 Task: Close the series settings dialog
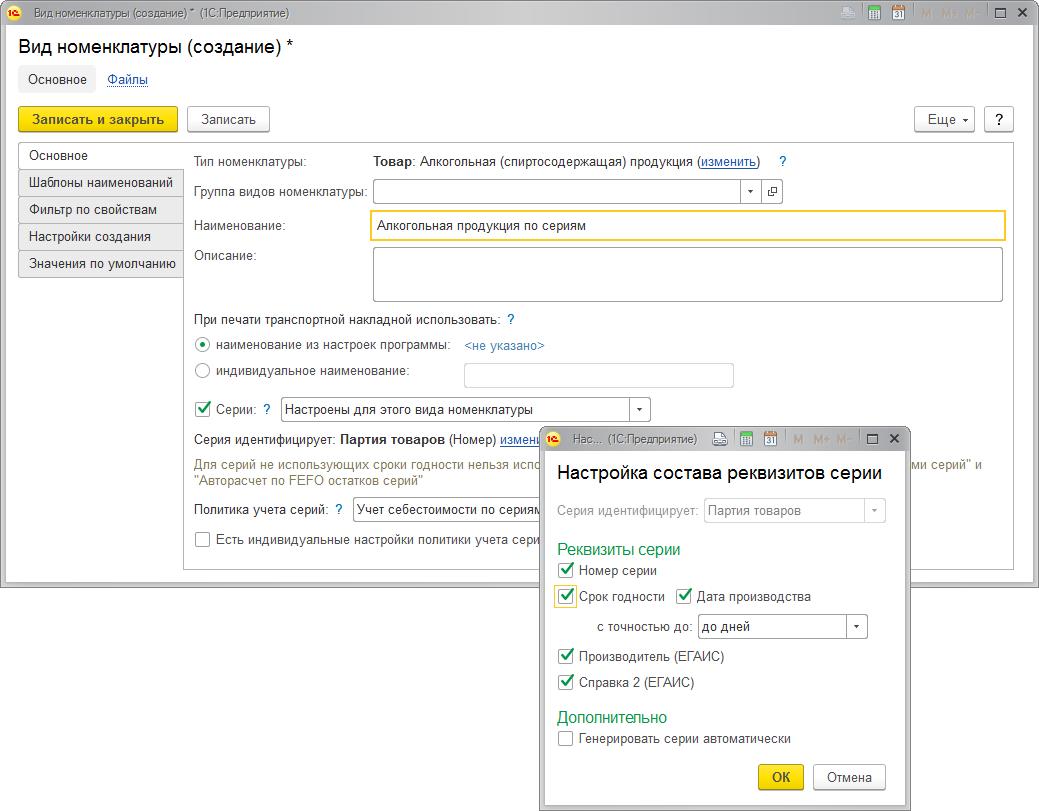click(894, 439)
